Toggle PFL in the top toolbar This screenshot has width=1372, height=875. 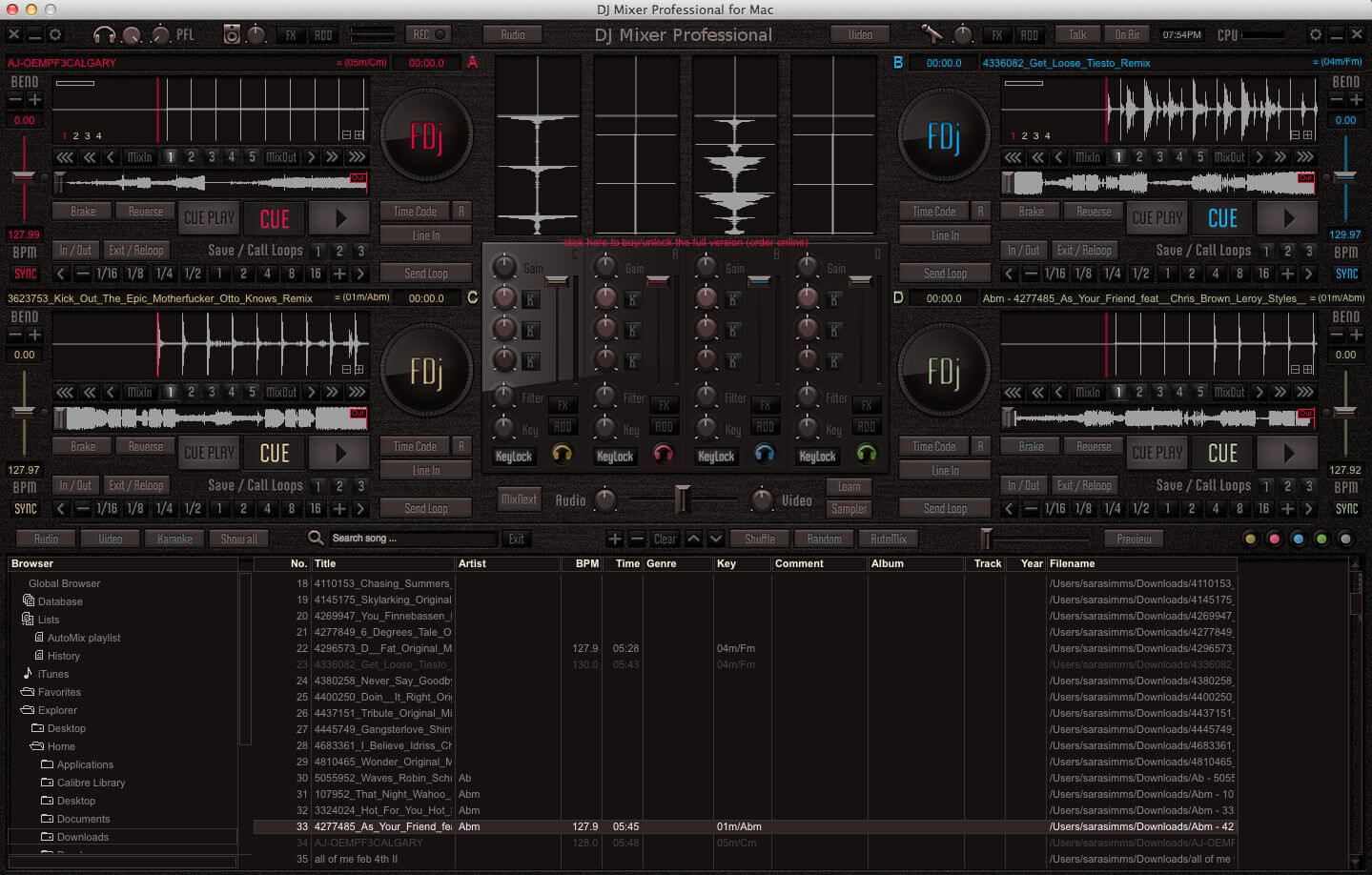[x=185, y=34]
